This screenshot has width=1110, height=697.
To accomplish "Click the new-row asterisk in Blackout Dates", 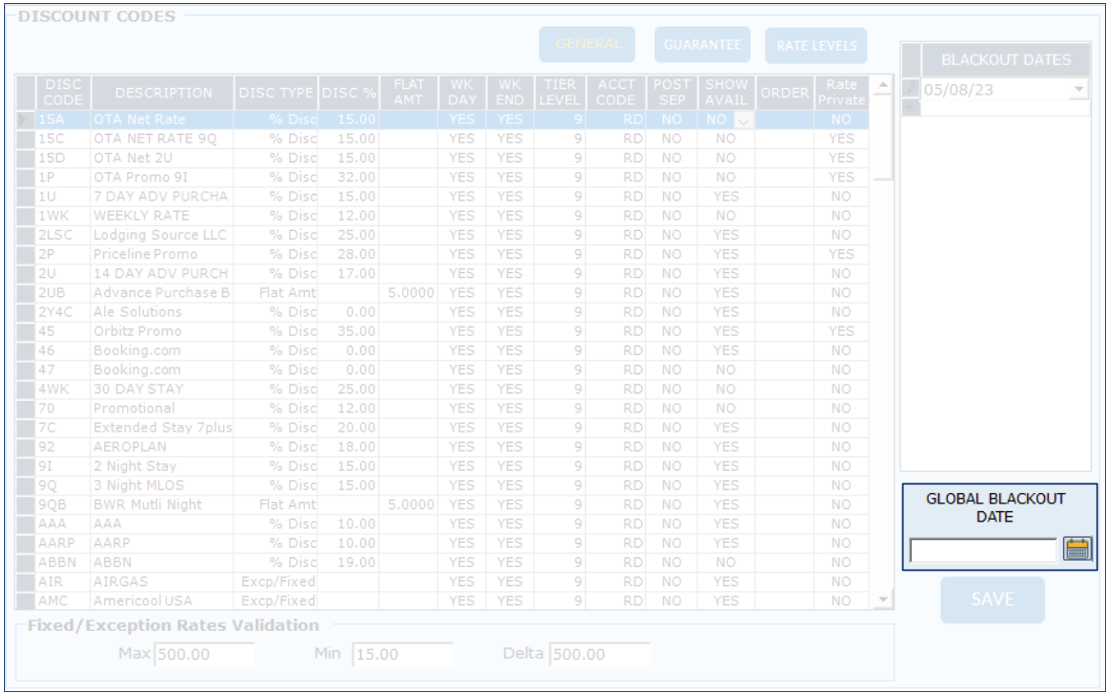I will pyautogui.click(x=910, y=107).
